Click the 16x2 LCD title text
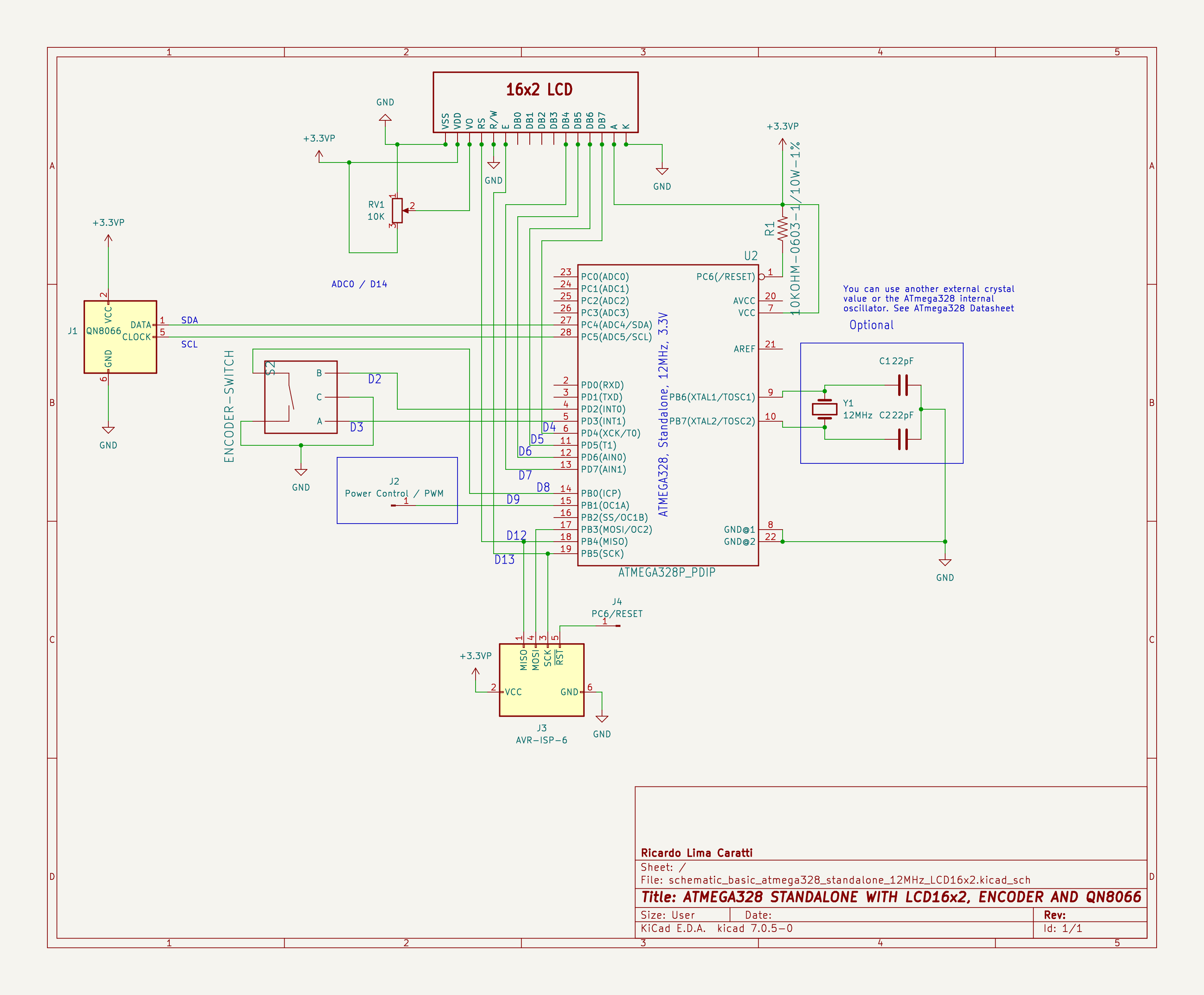Viewport: 1204px width, 995px height. coord(539,90)
